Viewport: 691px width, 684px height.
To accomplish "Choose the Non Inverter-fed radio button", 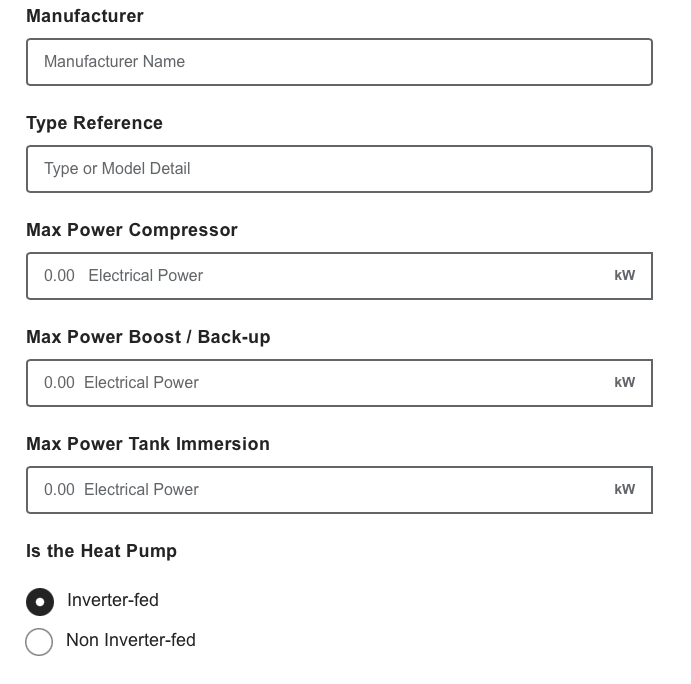I will pyautogui.click(x=39, y=641).
